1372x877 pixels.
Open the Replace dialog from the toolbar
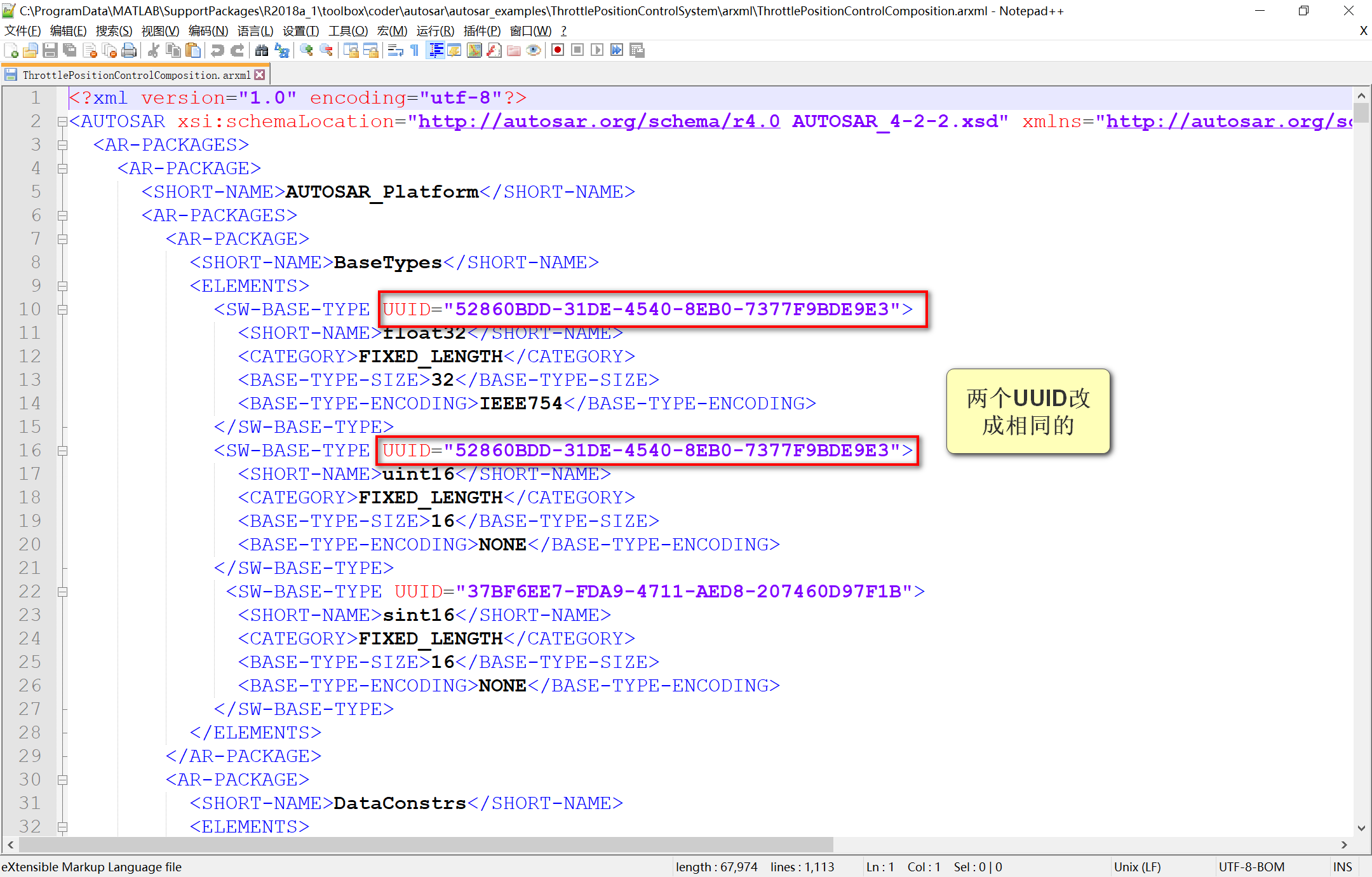click(x=281, y=50)
